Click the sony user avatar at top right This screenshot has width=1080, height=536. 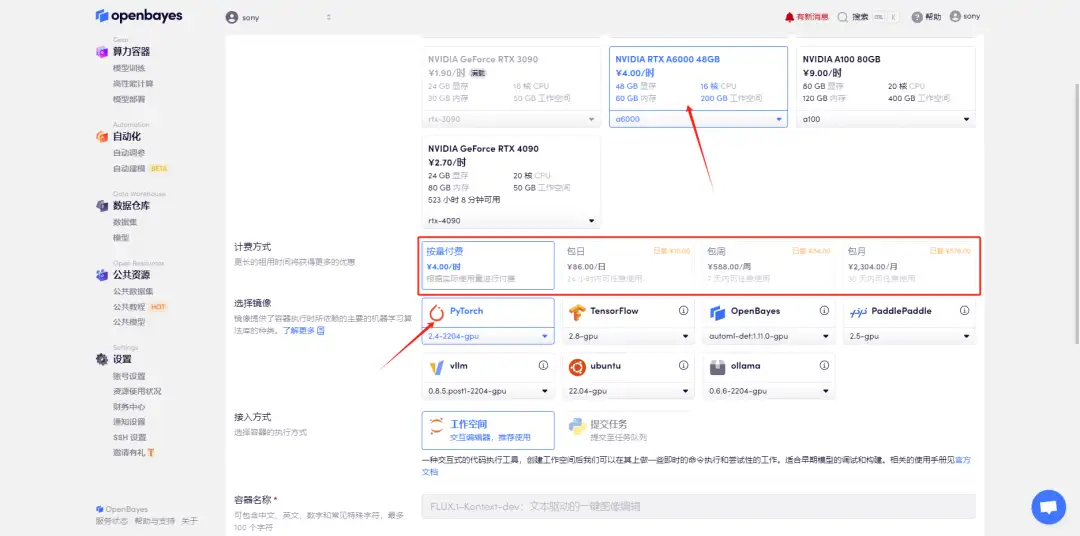point(955,17)
